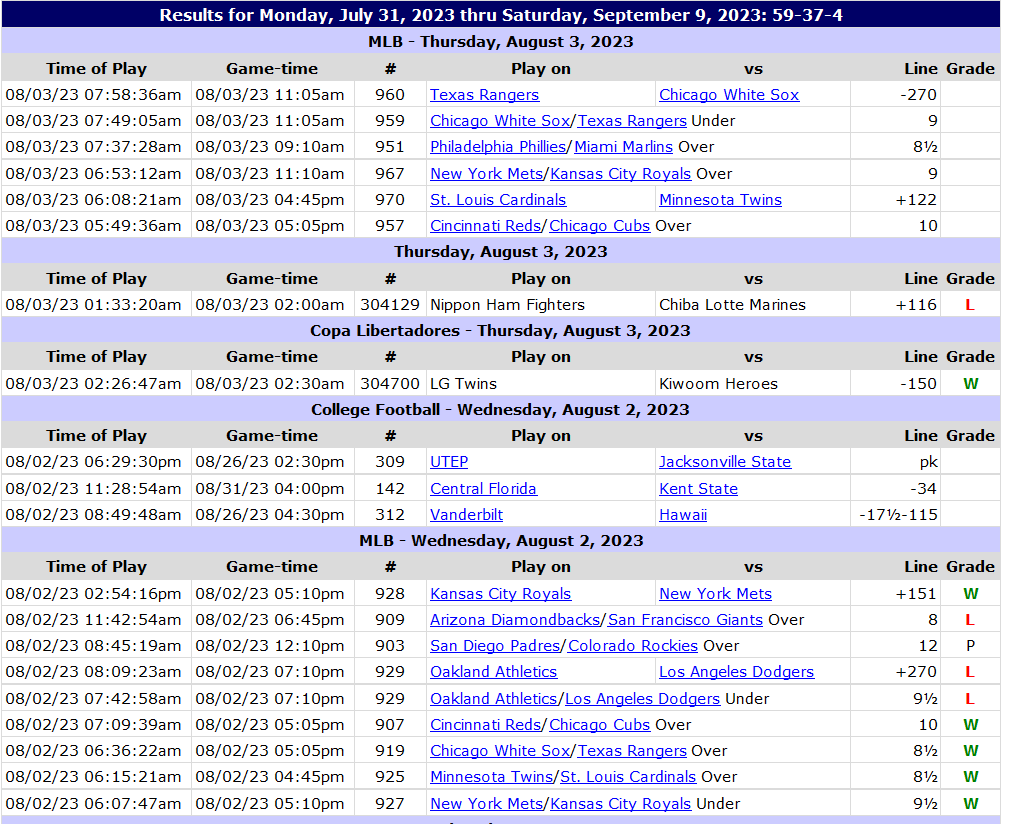The image size is (1011, 824).
Task: Open Texas Rangers in game 919 row
Action: pyautogui.click(x=632, y=750)
